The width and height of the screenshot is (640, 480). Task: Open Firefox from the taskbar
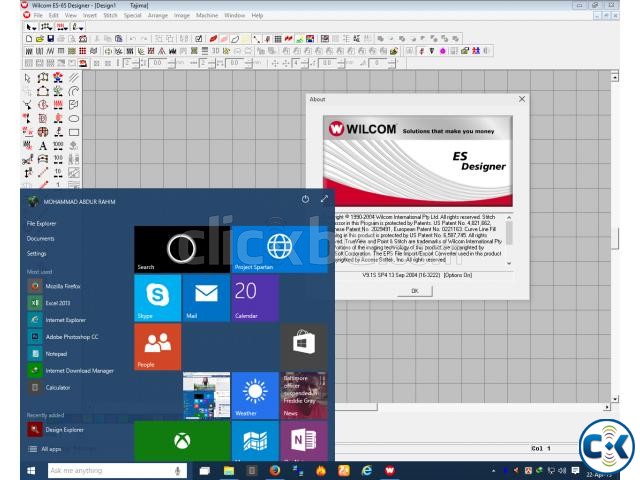click(272, 470)
